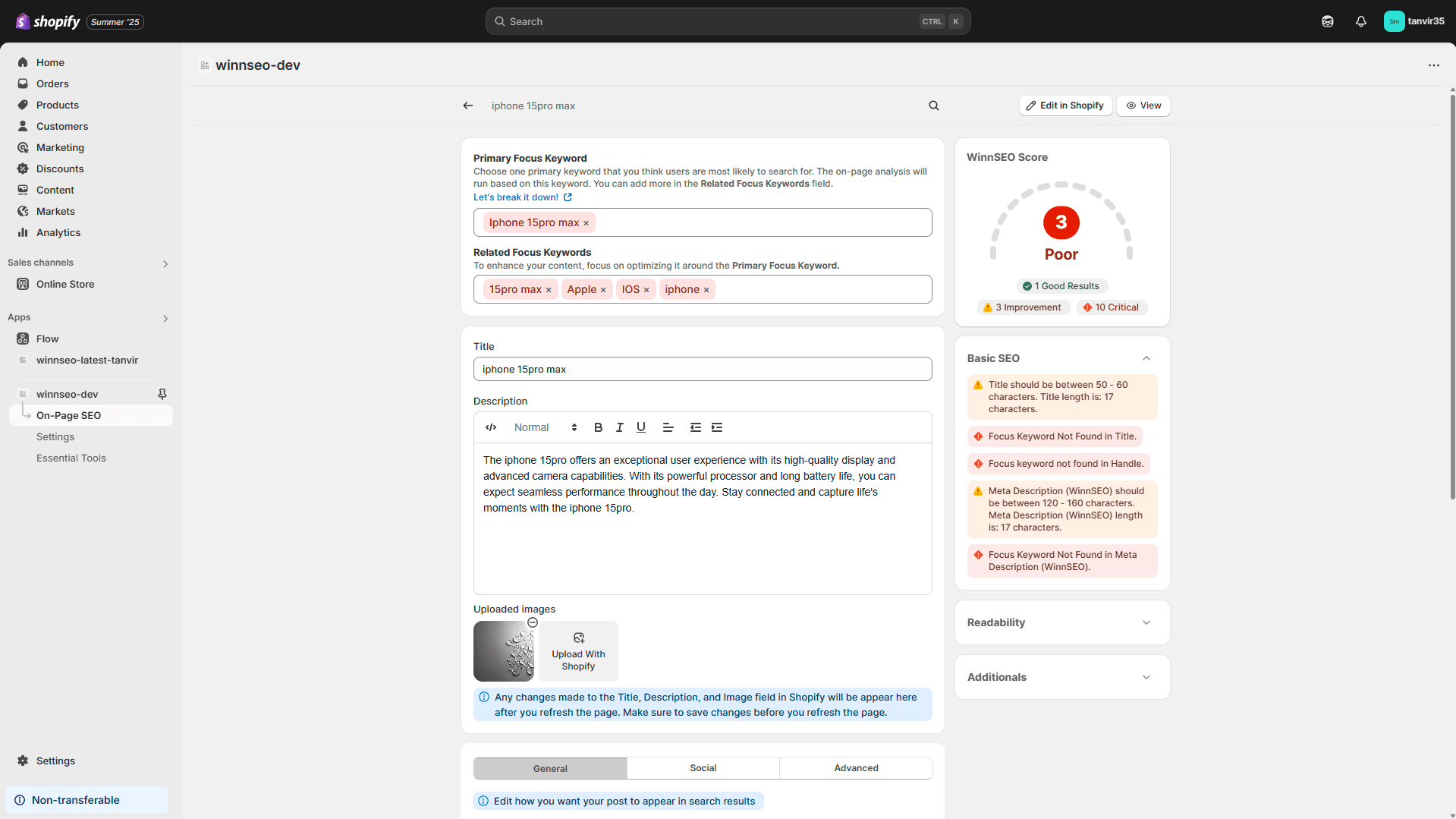The width and height of the screenshot is (1456, 819).
Task: Collapse the Basic SEO section
Action: coord(1146,358)
